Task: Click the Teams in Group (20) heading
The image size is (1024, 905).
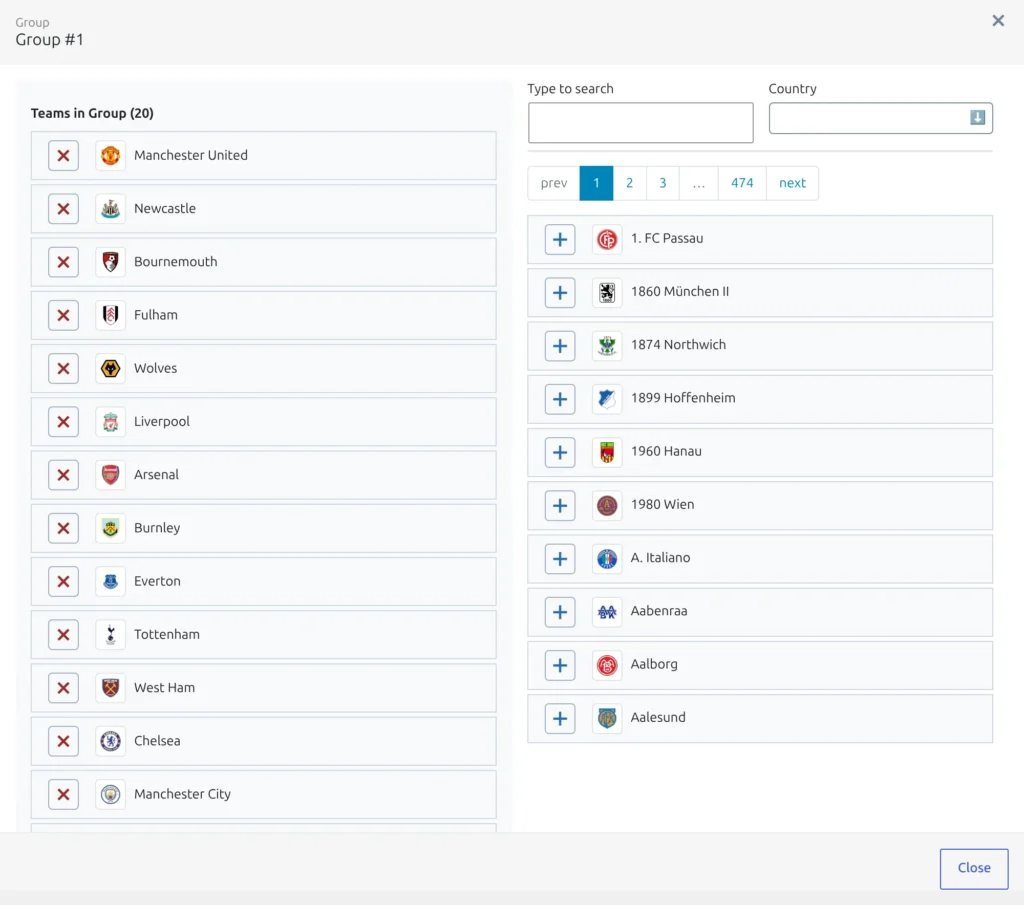Action: pos(92,113)
